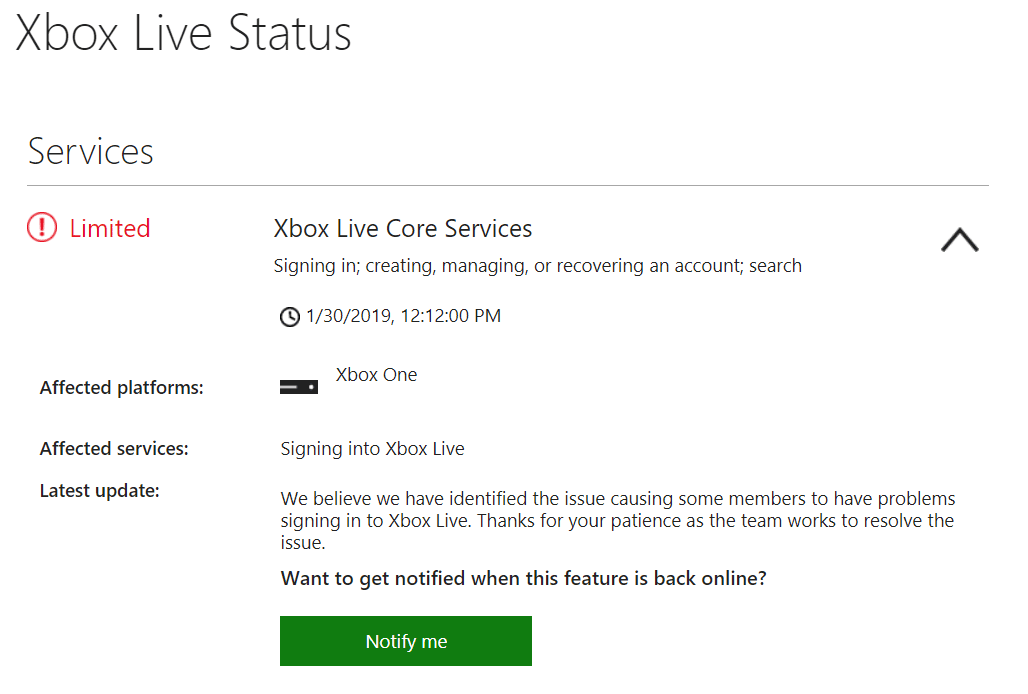1028x694 pixels.
Task: Select the Xbox Live Core Services heading
Action: click(402, 228)
